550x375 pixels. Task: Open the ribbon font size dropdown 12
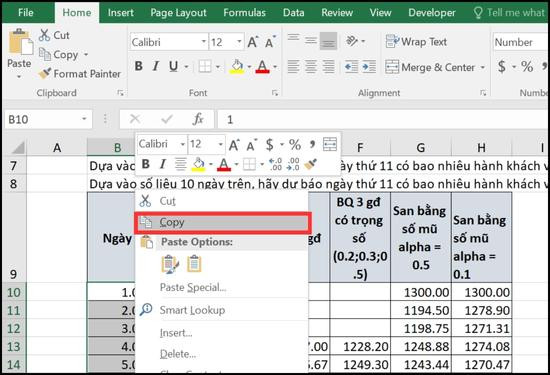(239, 42)
